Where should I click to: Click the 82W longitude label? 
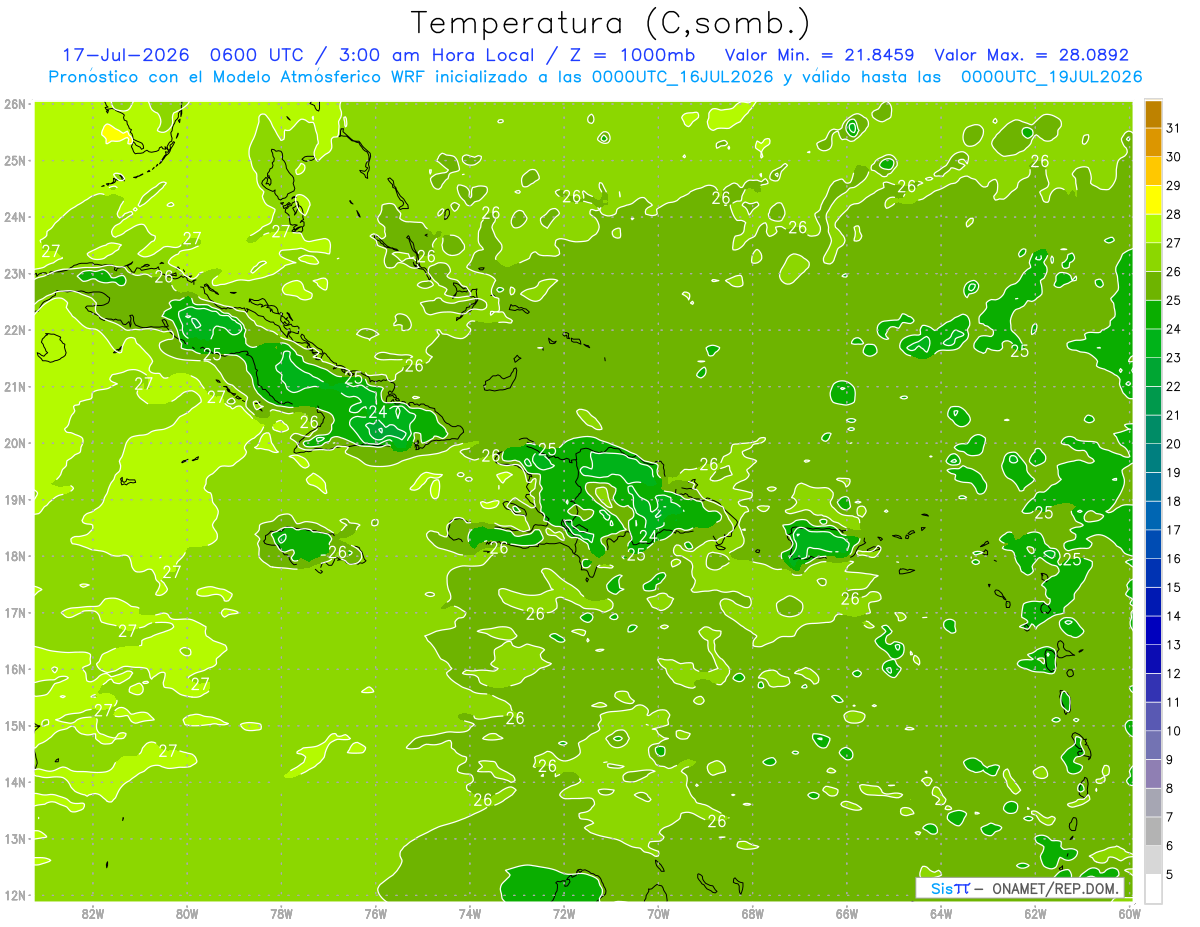tap(93, 913)
